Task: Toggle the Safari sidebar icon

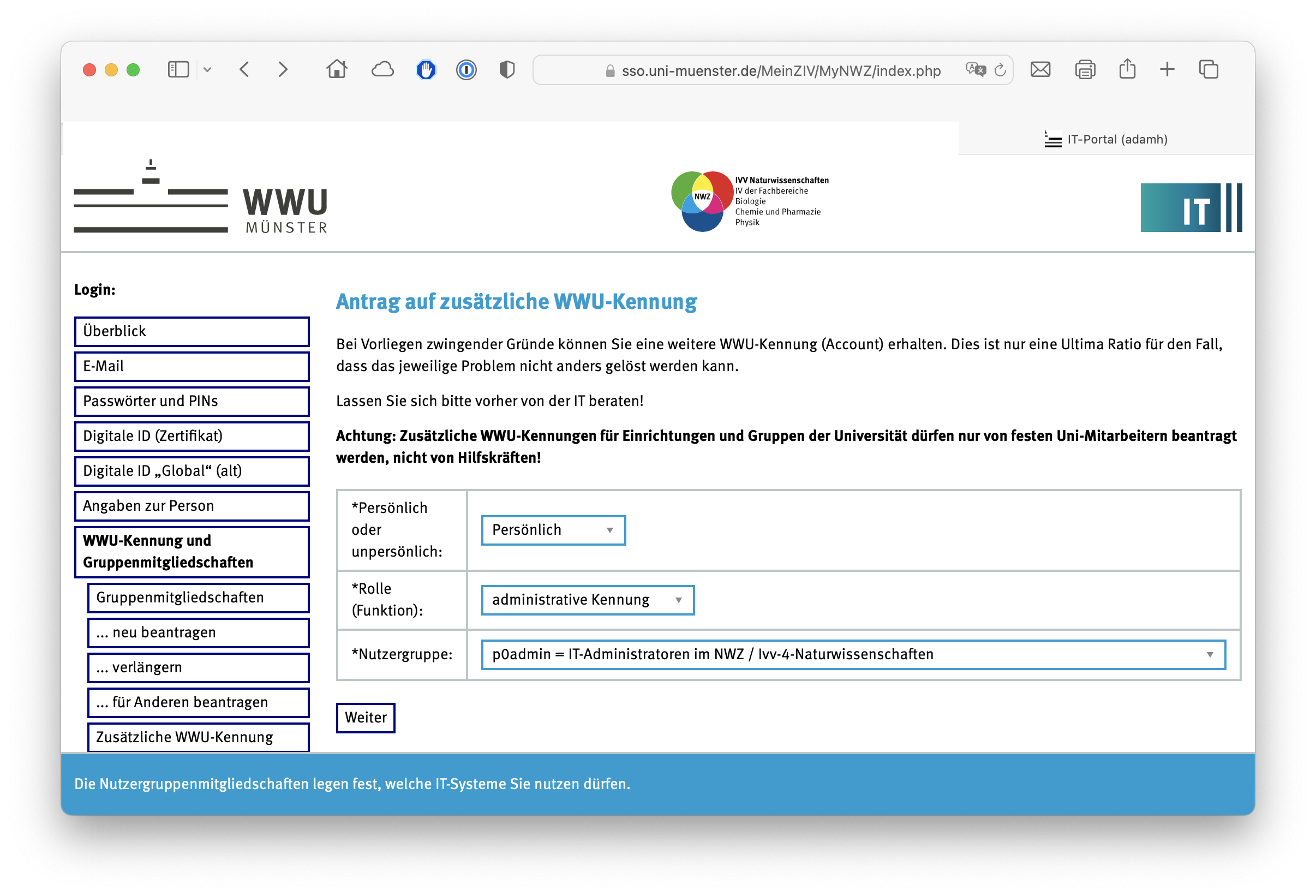Action: [x=178, y=70]
